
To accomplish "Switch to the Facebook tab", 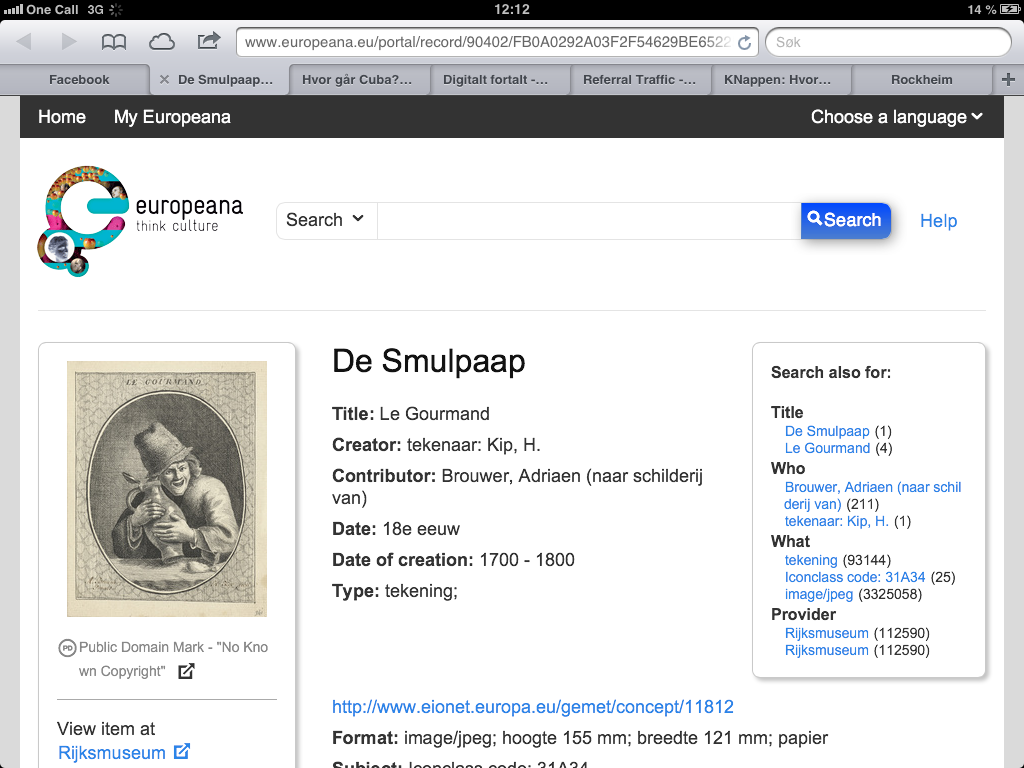I will pos(79,80).
